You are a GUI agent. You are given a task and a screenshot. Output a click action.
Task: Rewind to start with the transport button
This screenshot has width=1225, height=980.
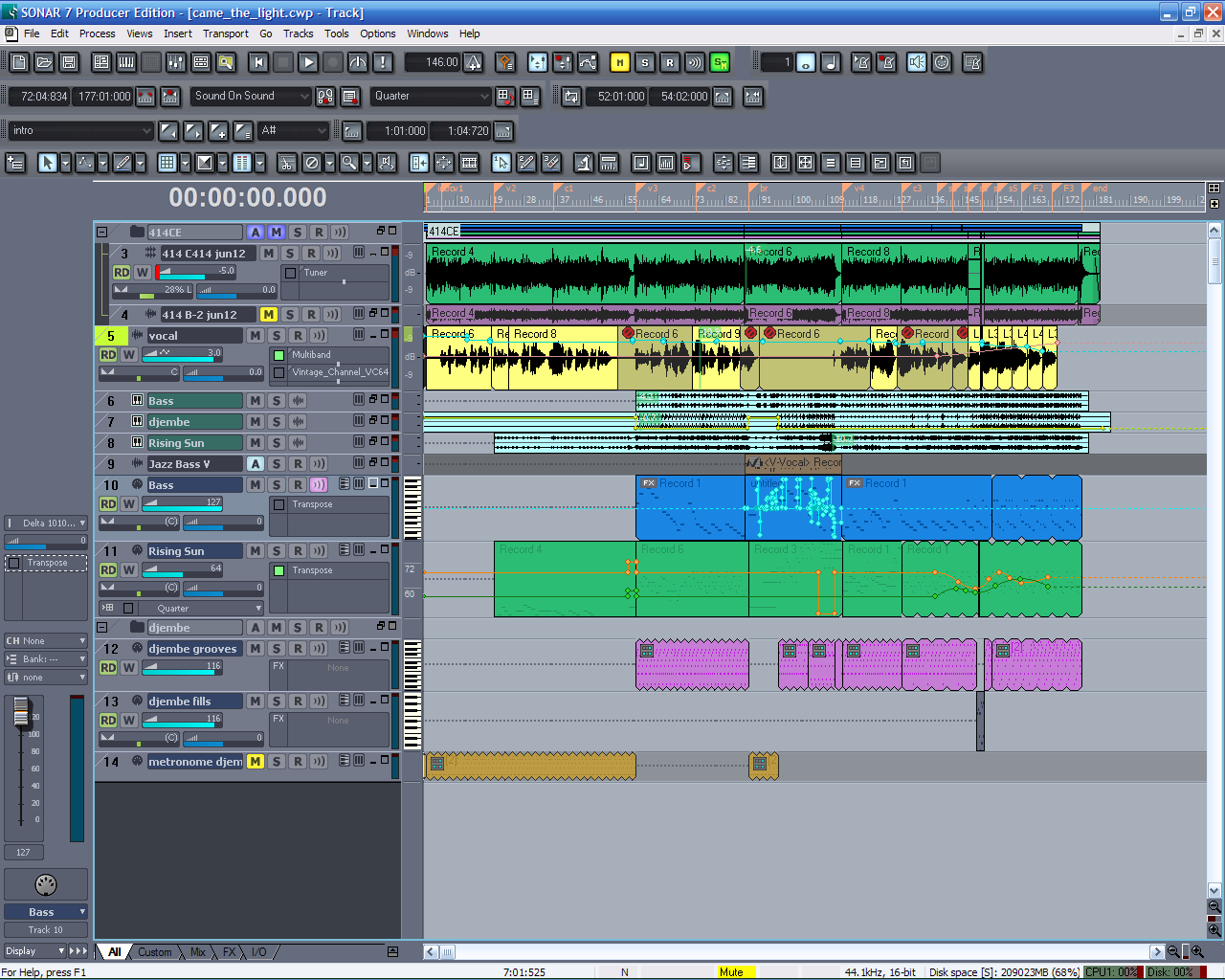[x=258, y=62]
